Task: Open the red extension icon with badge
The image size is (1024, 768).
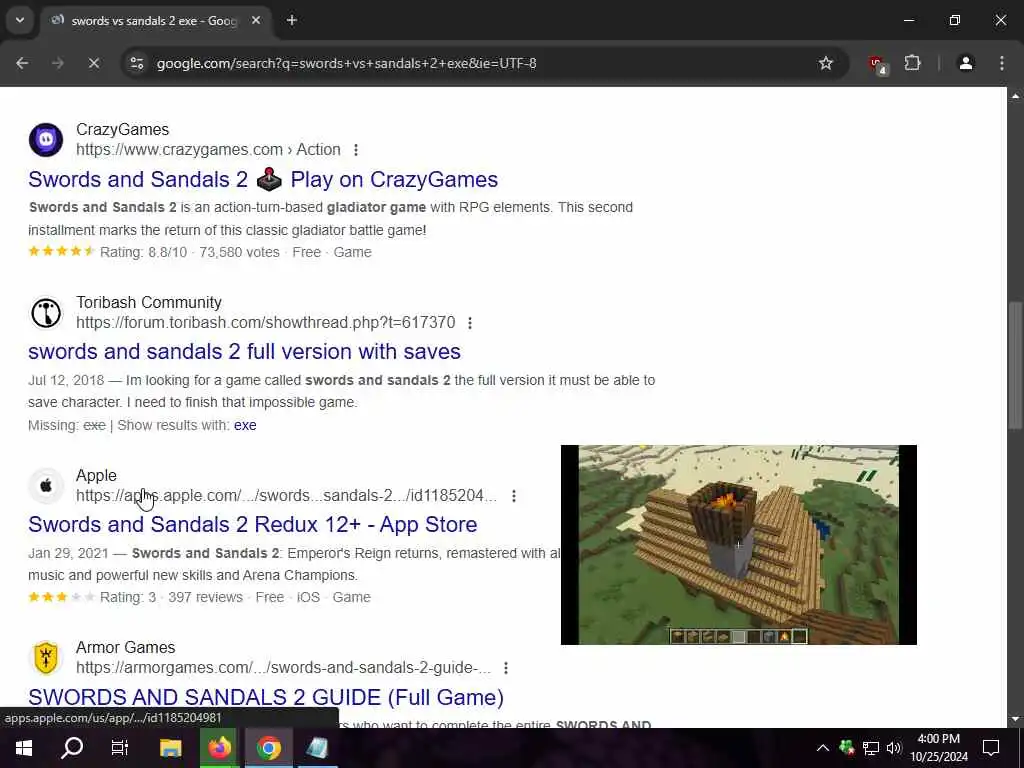Action: (x=876, y=64)
